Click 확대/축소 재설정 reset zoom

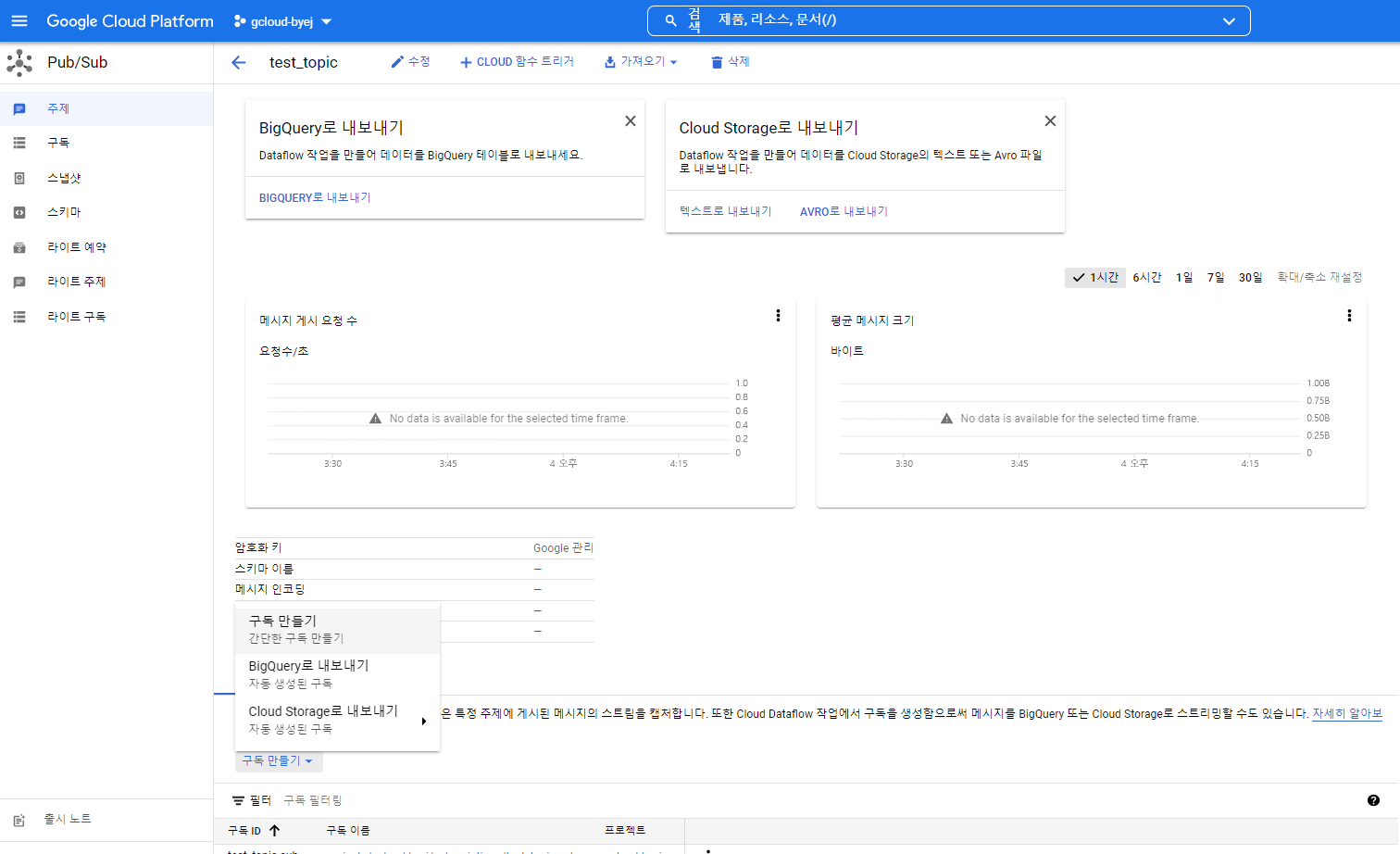1319,277
